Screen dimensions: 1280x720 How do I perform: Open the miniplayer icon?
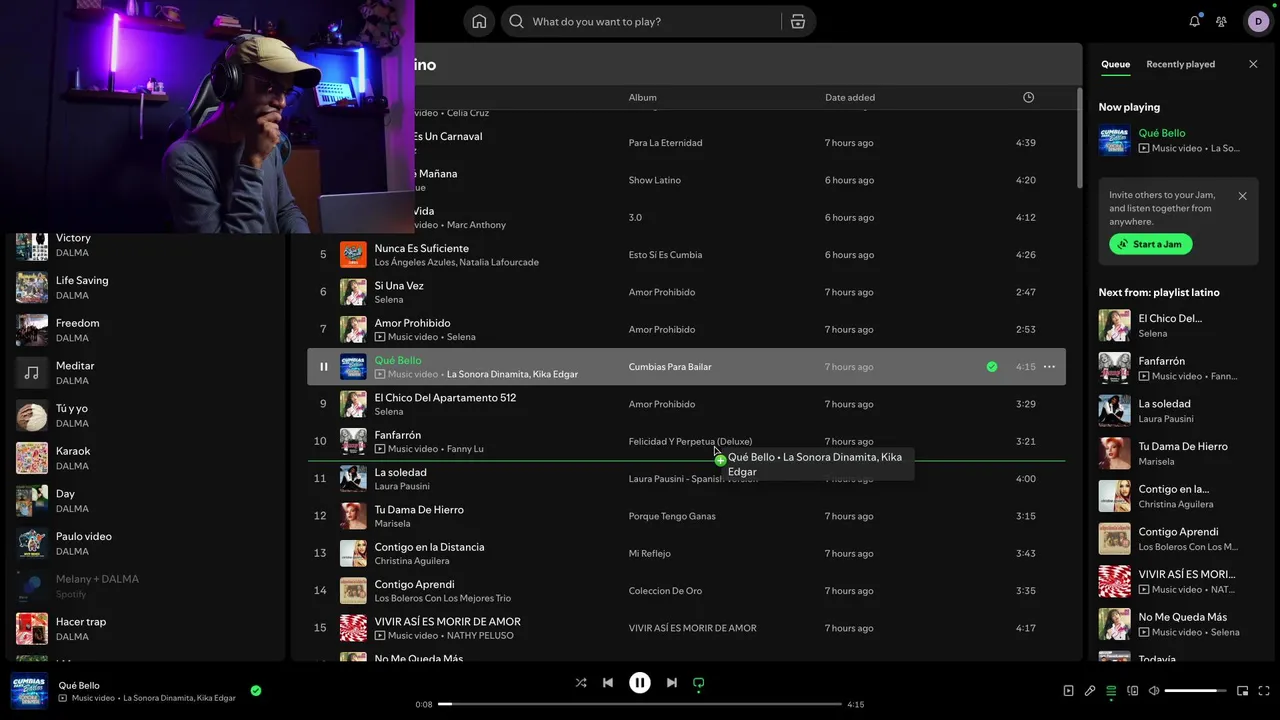(x=1243, y=690)
